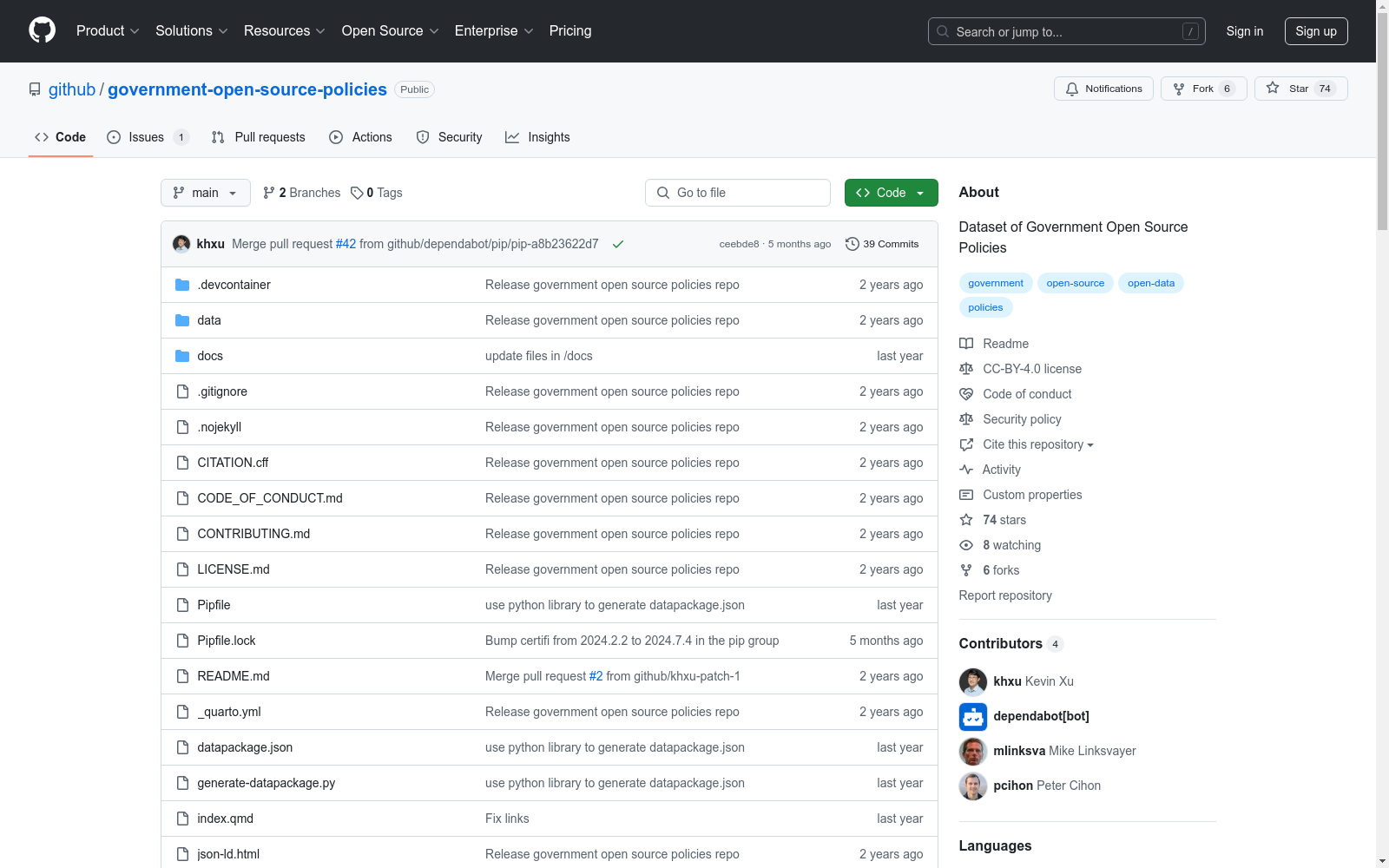Click Report repository link
The image size is (1389, 868).
tap(1005, 595)
